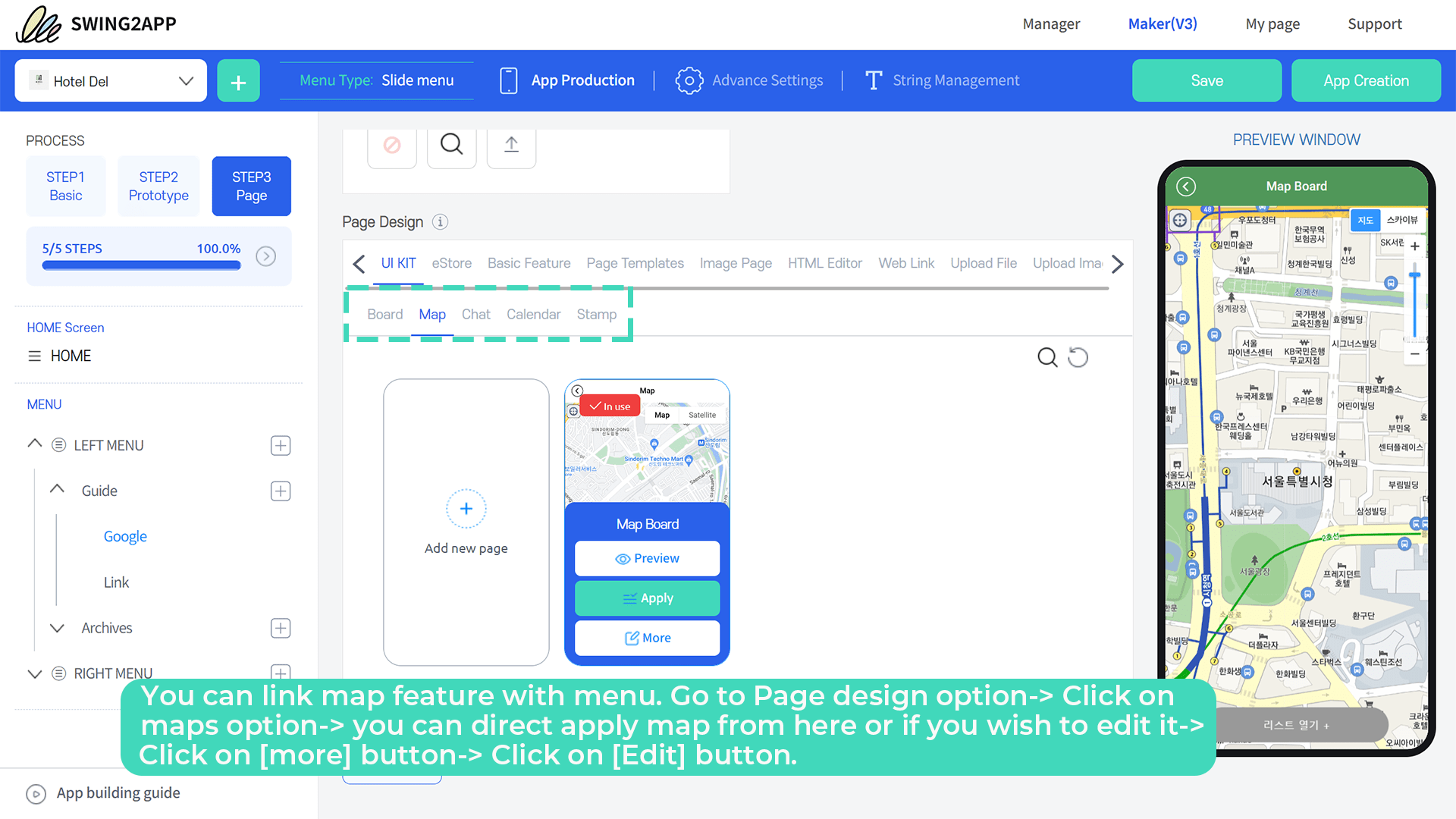Image resolution: width=1456 pixels, height=819 pixels.
Task: Click the magnifier search icon in the toolbar
Action: [451, 144]
